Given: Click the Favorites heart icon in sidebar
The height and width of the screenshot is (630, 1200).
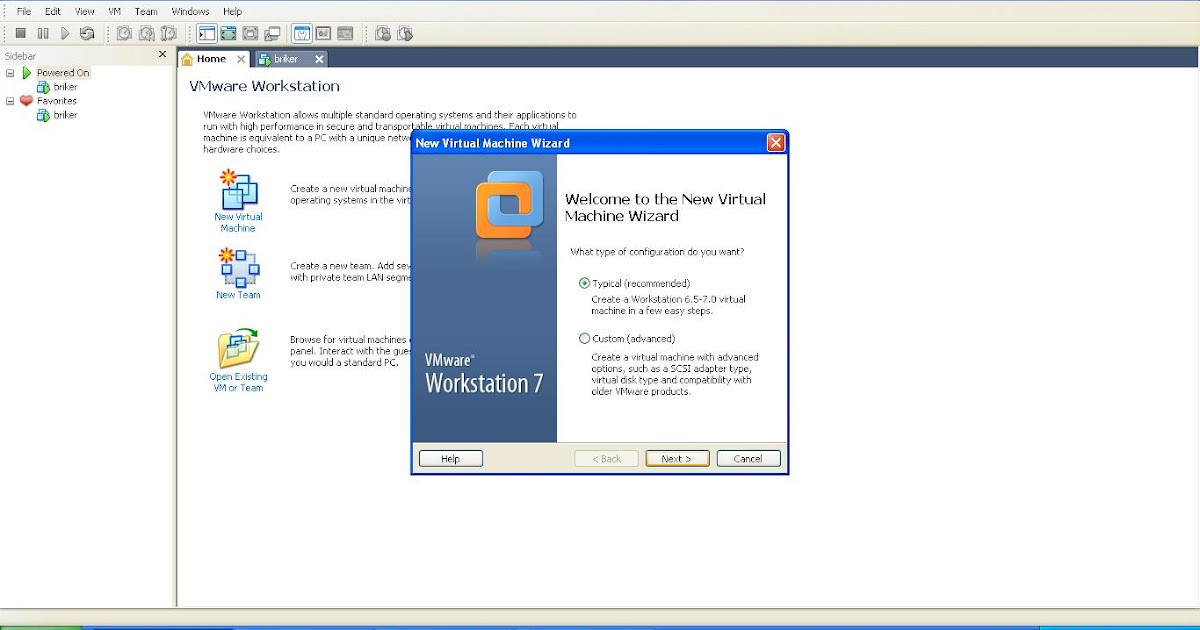Looking at the screenshot, I should tap(27, 101).
